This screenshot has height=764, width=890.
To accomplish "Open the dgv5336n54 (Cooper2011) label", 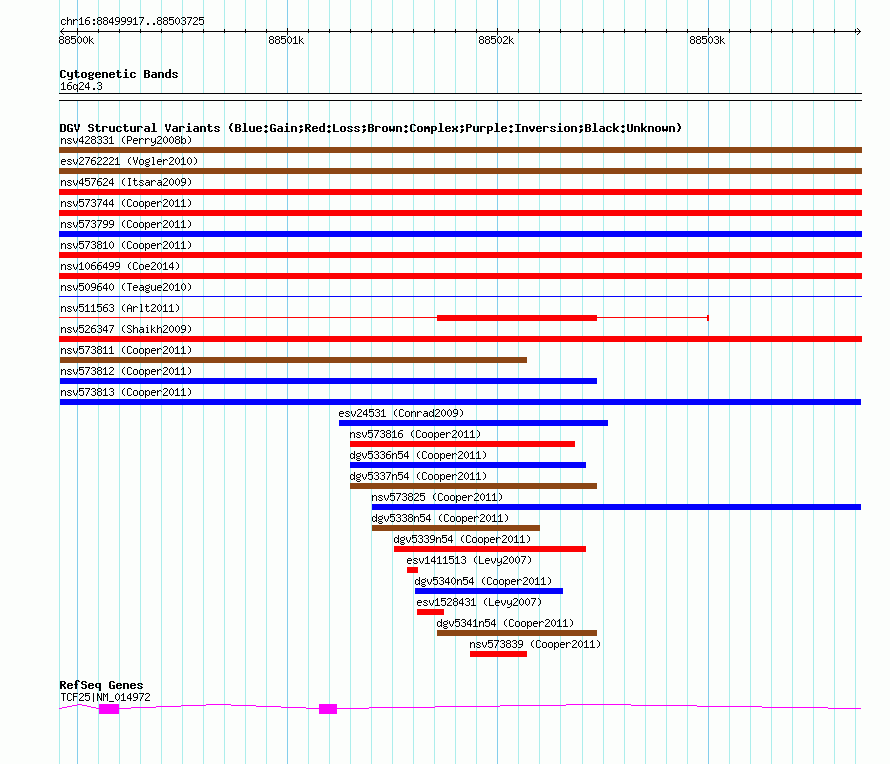I will coord(418,455).
